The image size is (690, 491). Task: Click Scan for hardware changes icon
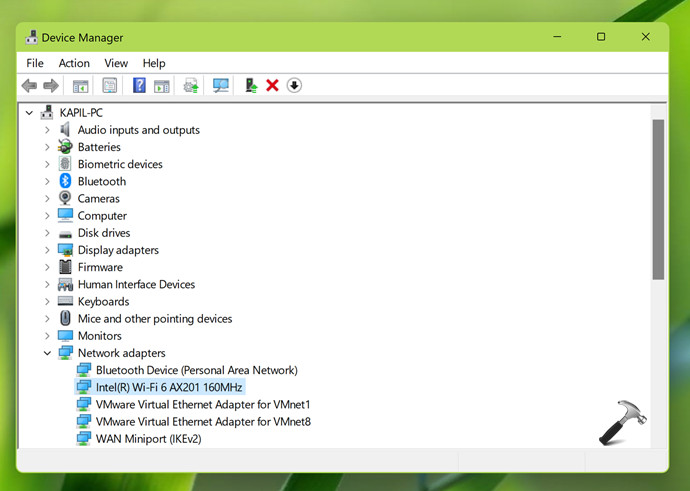221,86
